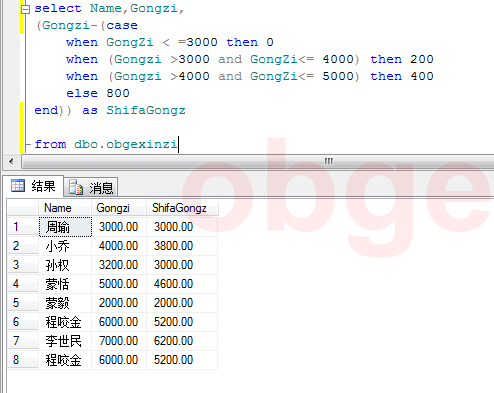This screenshot has width=494, height=393.
Task: Place cursor on 'select Name,Gongzi,' line
Action: coord(109,8)
